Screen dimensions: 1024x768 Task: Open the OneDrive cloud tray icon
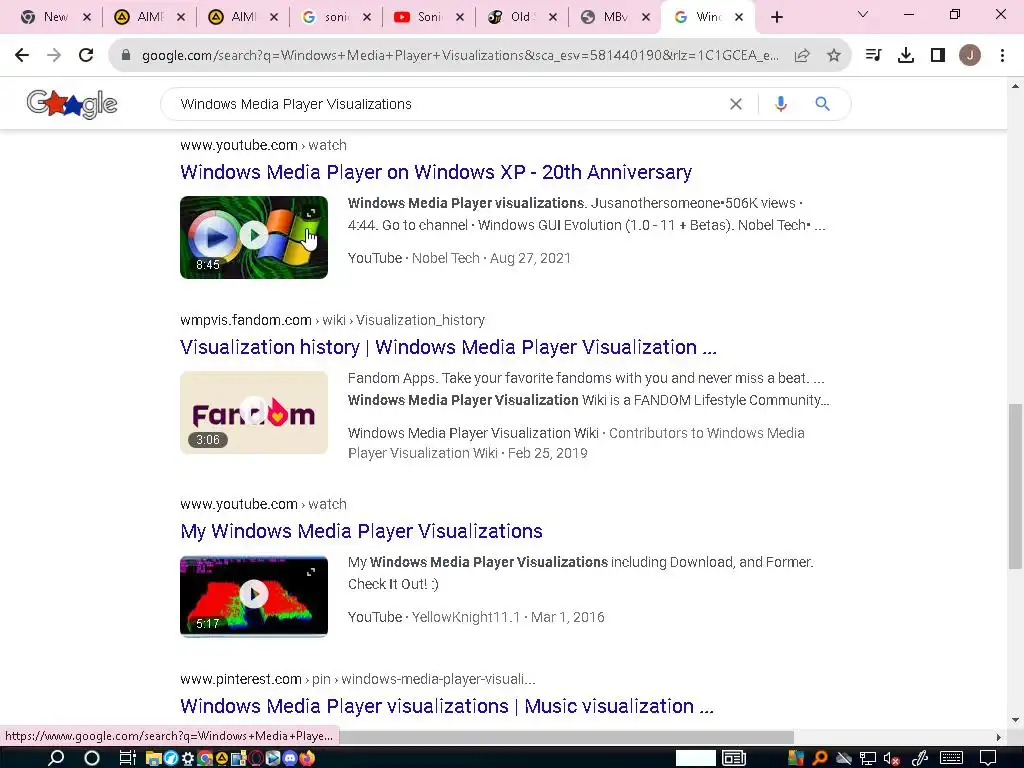click(844, 758)
